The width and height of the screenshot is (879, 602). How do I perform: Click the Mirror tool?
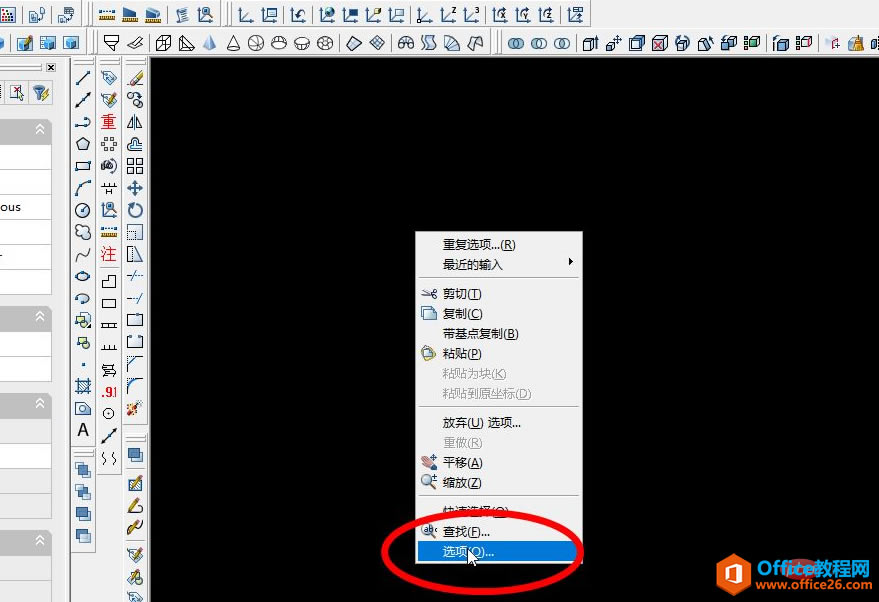tap(135, 122)
